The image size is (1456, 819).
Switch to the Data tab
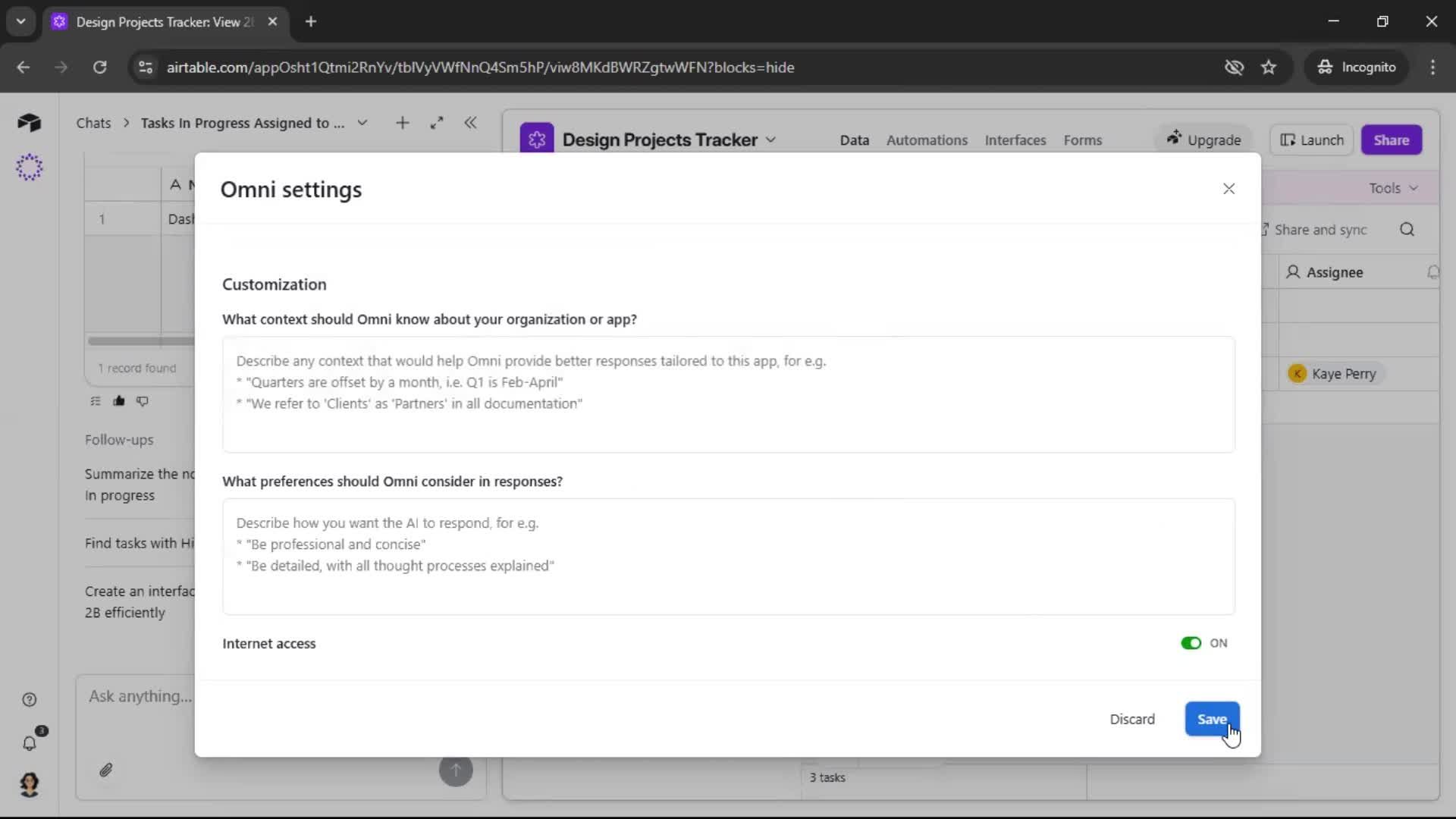coord(854,140)
